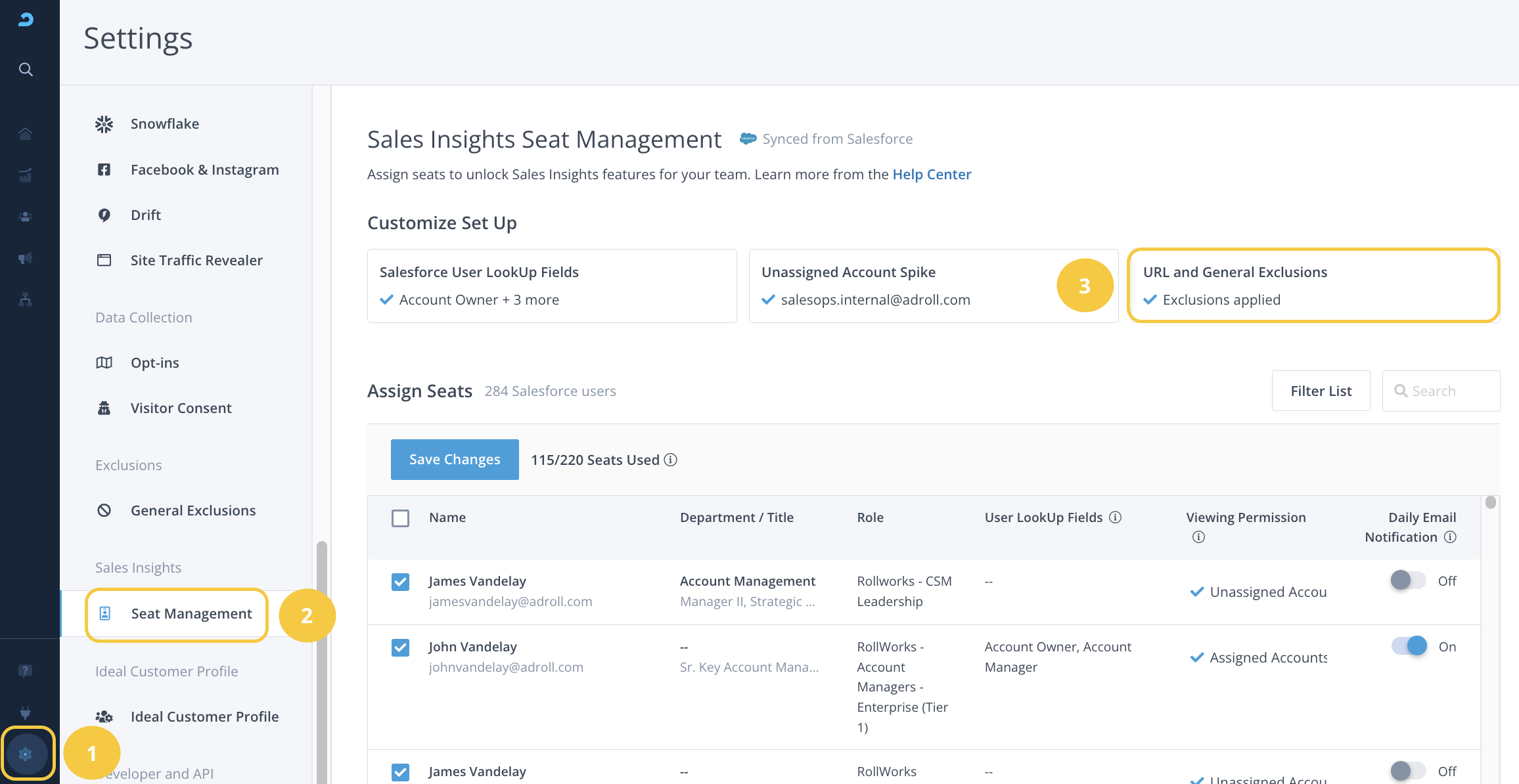Click User LookUp Fields info icon

tap(1115, 517)
